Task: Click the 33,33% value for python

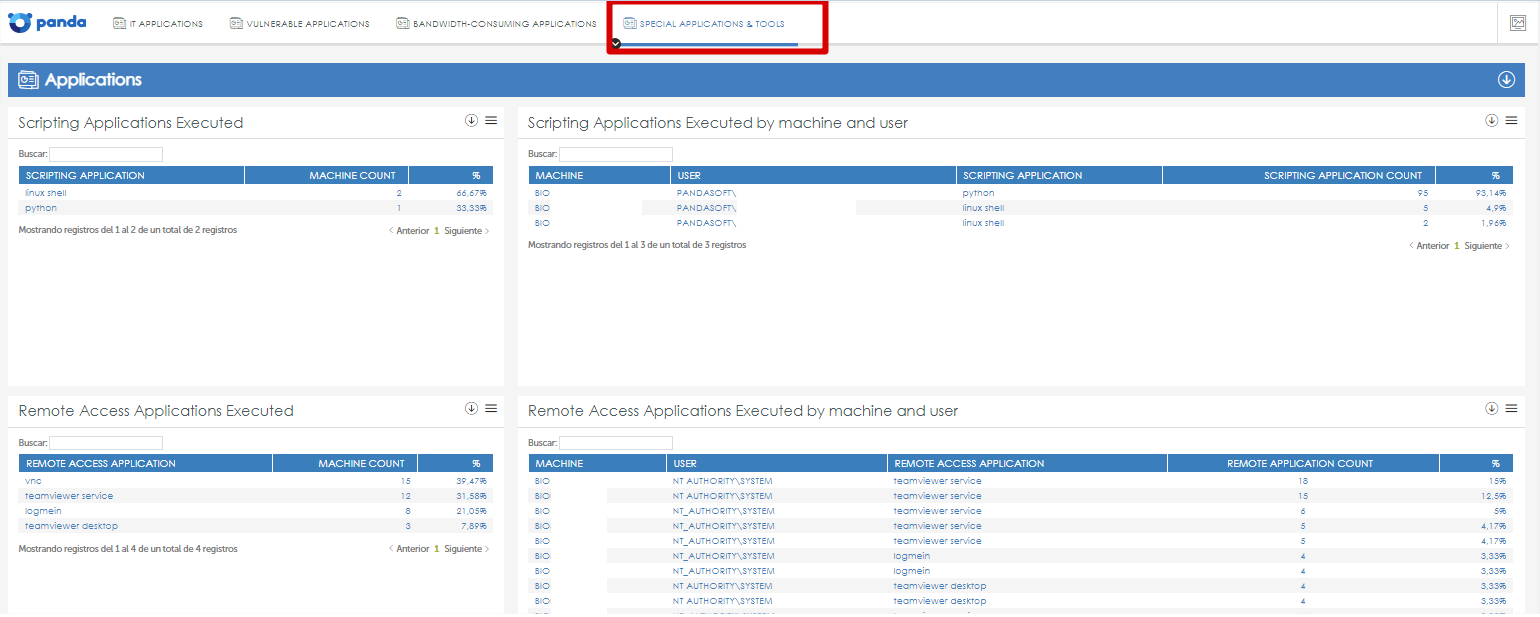Action: (x=471, y=208)
